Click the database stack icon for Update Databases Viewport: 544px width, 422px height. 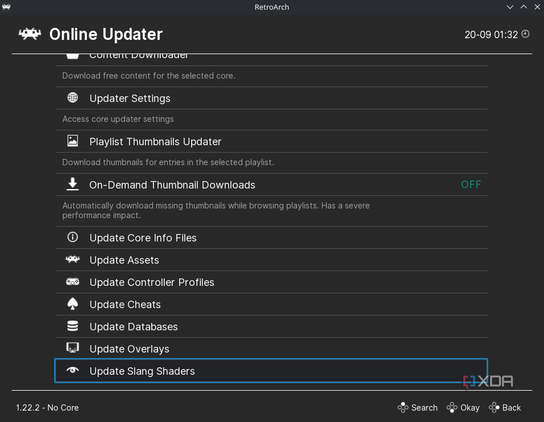(73, 326)
